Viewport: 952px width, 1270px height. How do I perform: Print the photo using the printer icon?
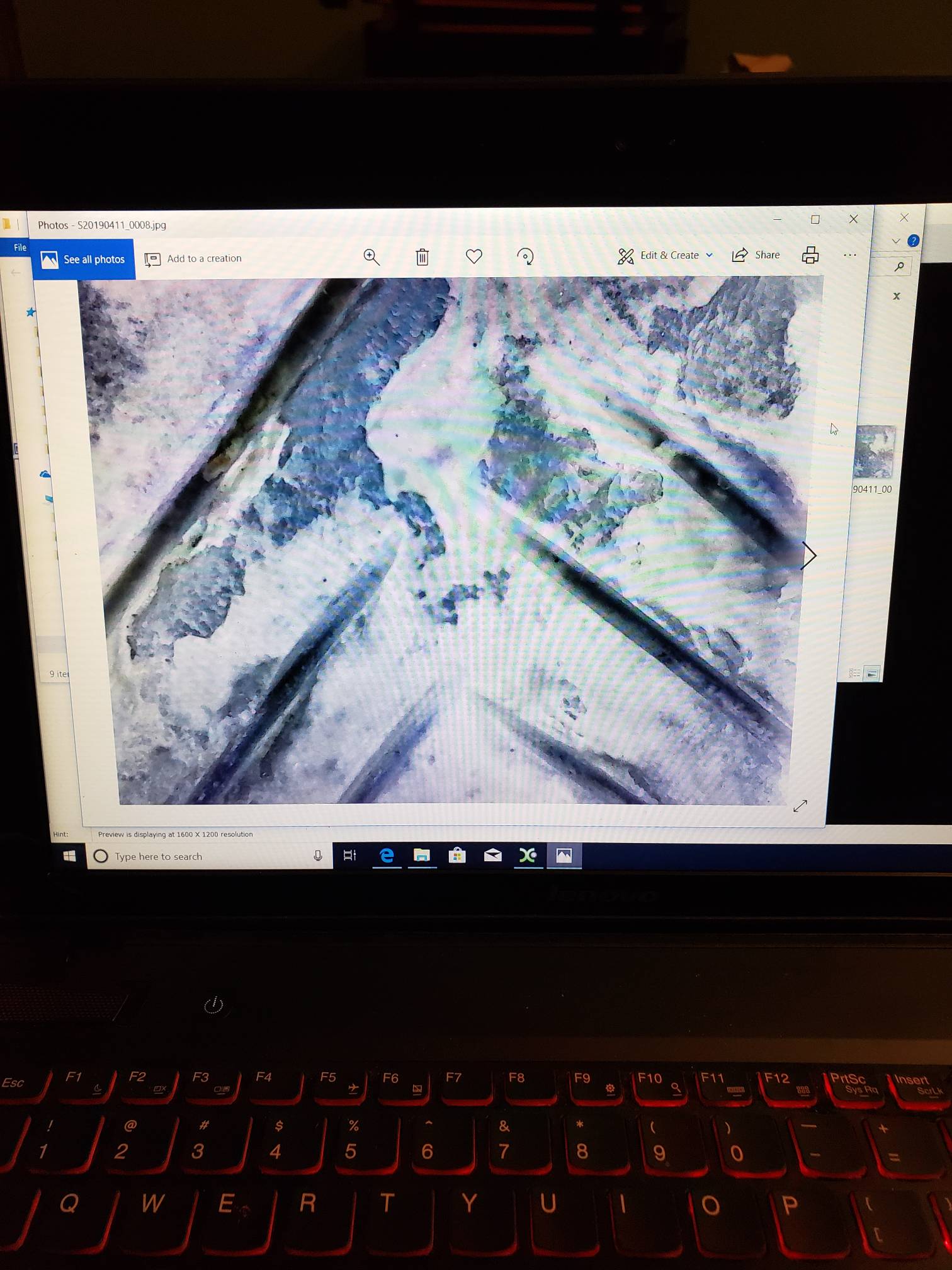(x=810, y=255)
